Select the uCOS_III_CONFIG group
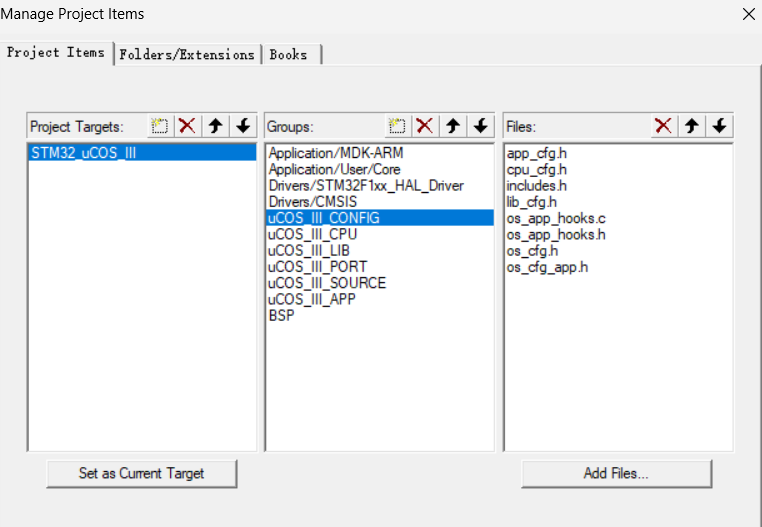762x527 pixels. click(380, 218)
